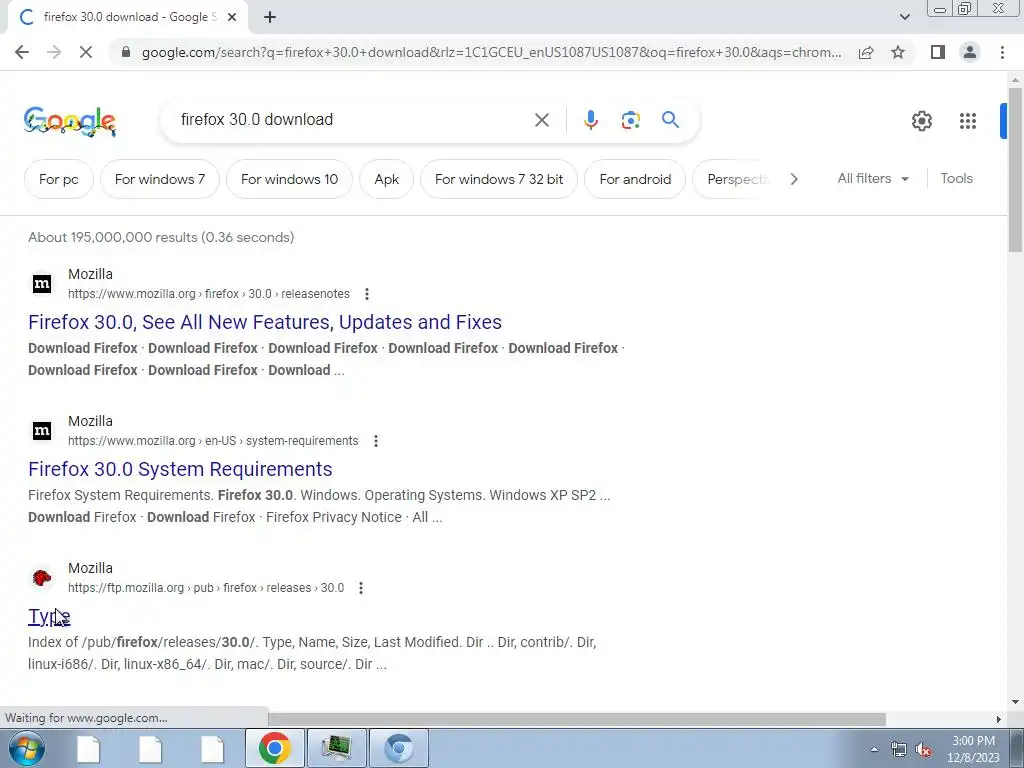This screenshot has height=768, width=1024.
Task: Open options for system-requirements result
Action: 376,441
